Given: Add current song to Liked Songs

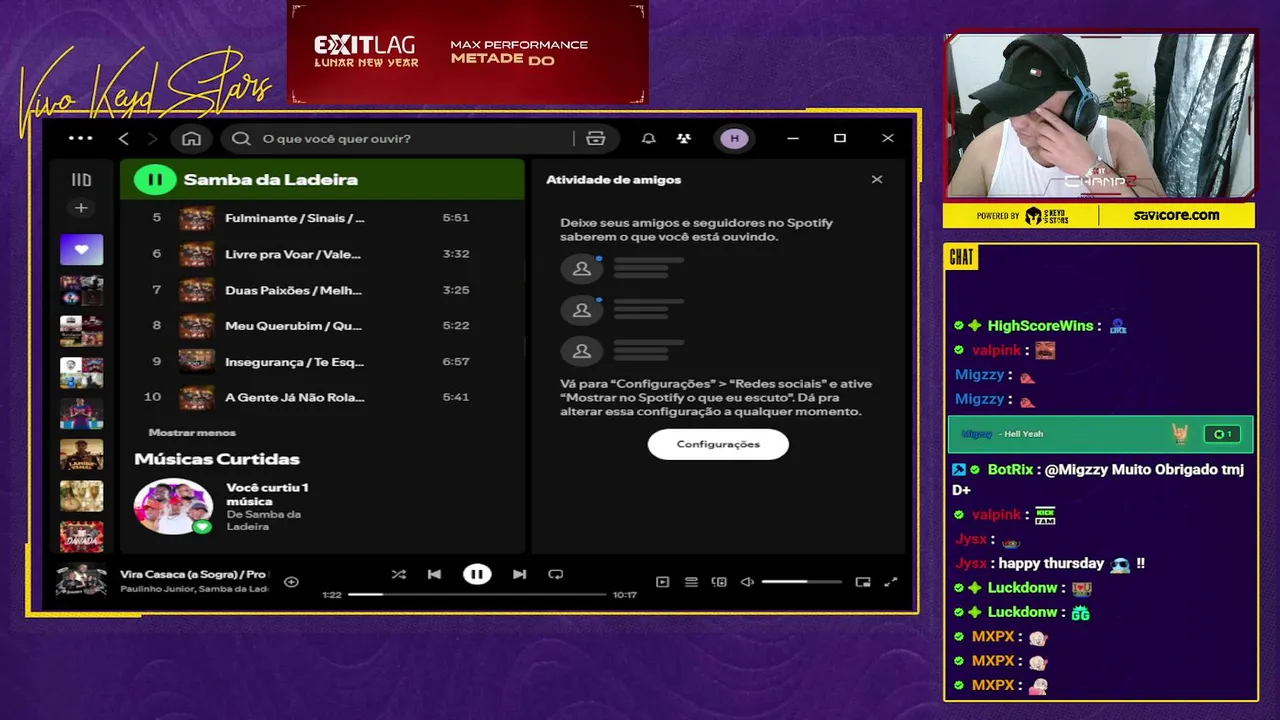Looking at the screenshot, I should (x=291, y=582).
